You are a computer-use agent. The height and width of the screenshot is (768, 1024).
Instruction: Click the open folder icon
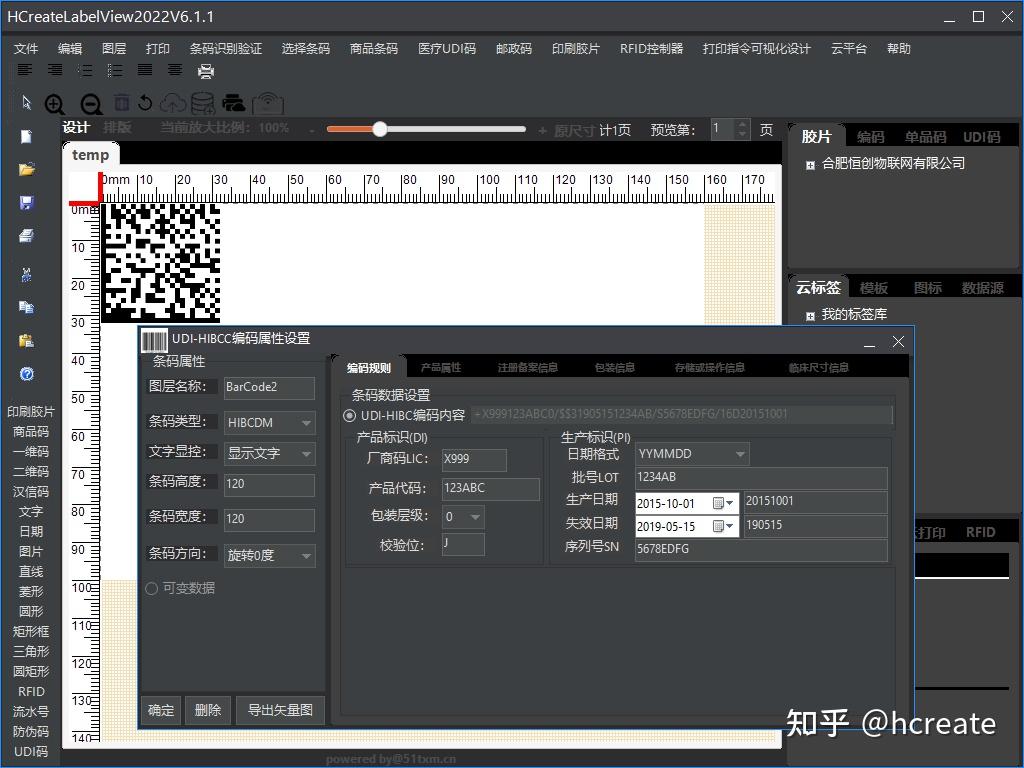click(27, 170)
